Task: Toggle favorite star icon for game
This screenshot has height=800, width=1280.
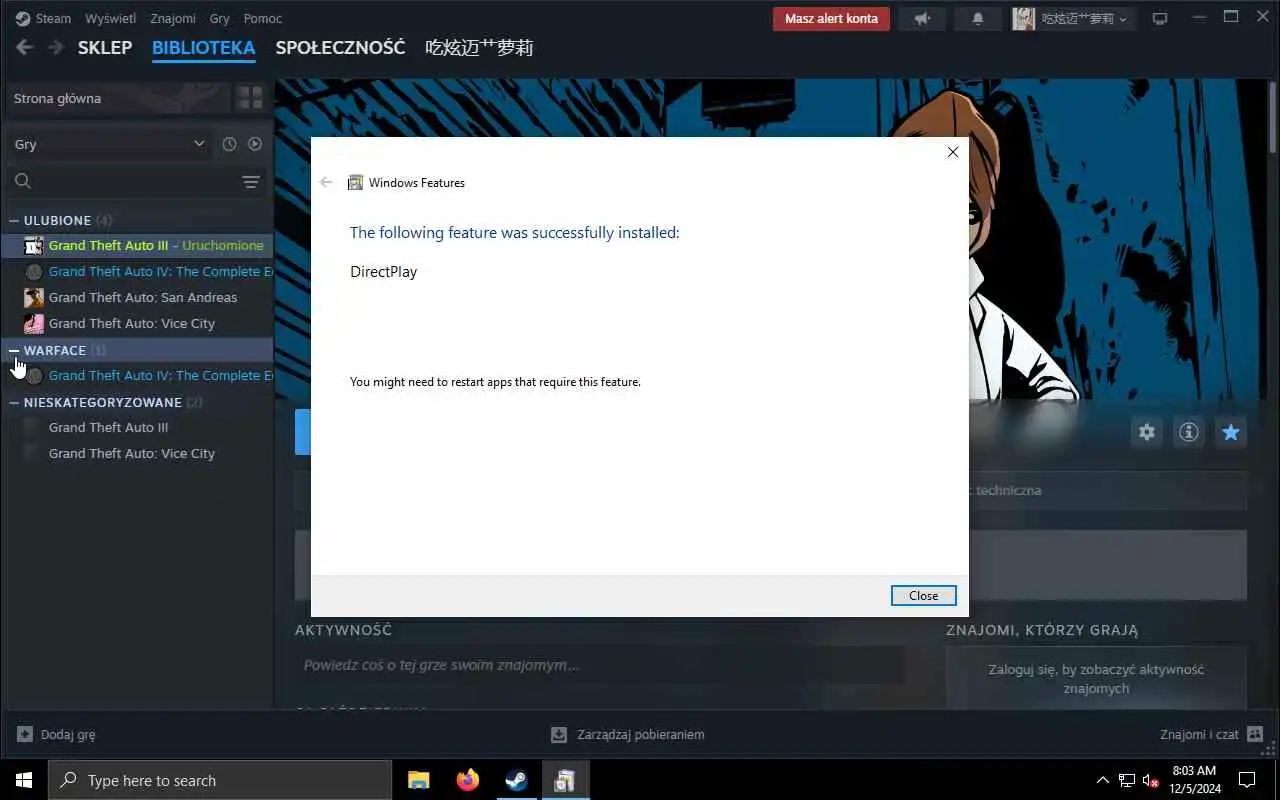Action: [1231, 432]
